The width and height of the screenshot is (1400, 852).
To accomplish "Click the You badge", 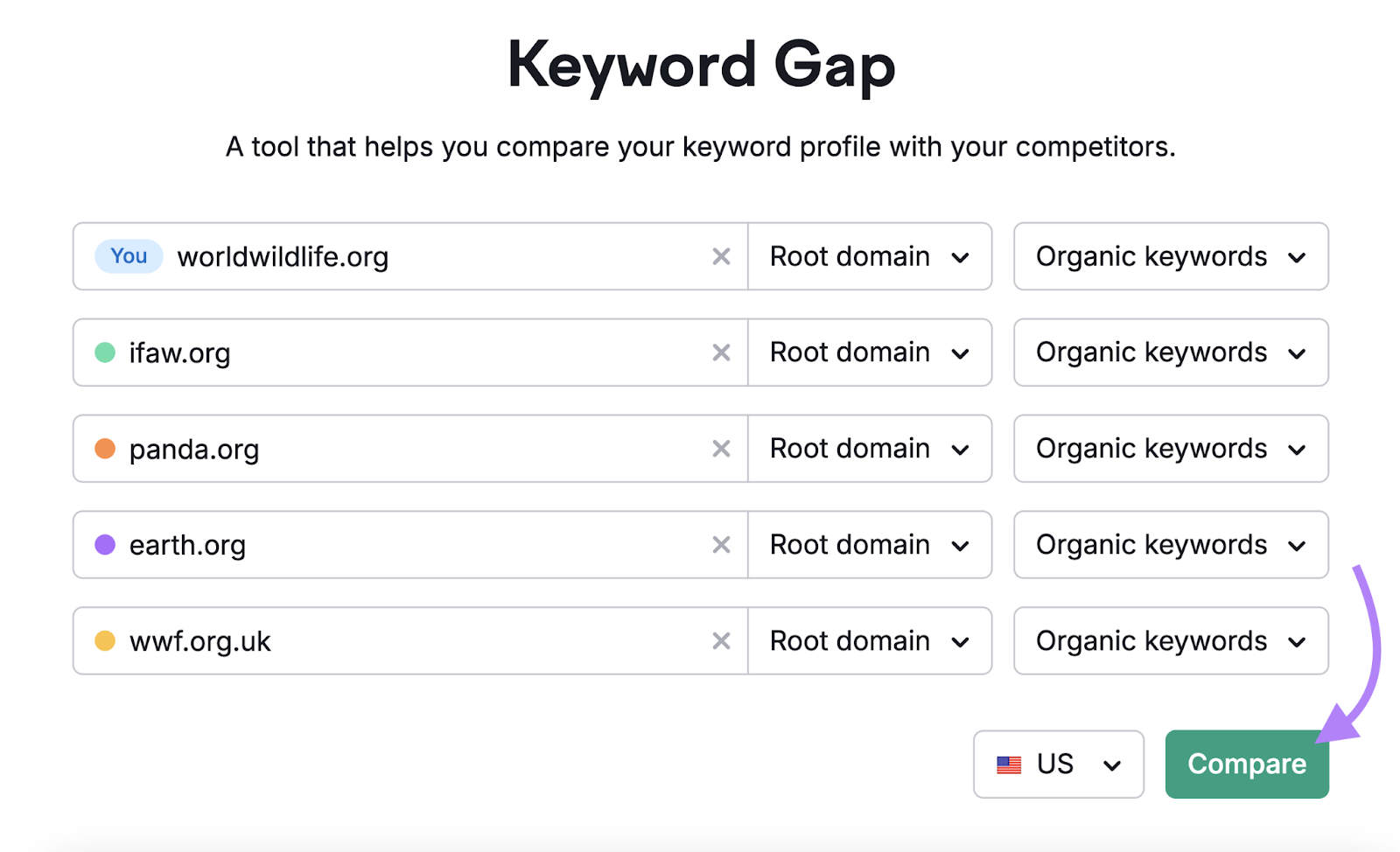I will point(128,256).
